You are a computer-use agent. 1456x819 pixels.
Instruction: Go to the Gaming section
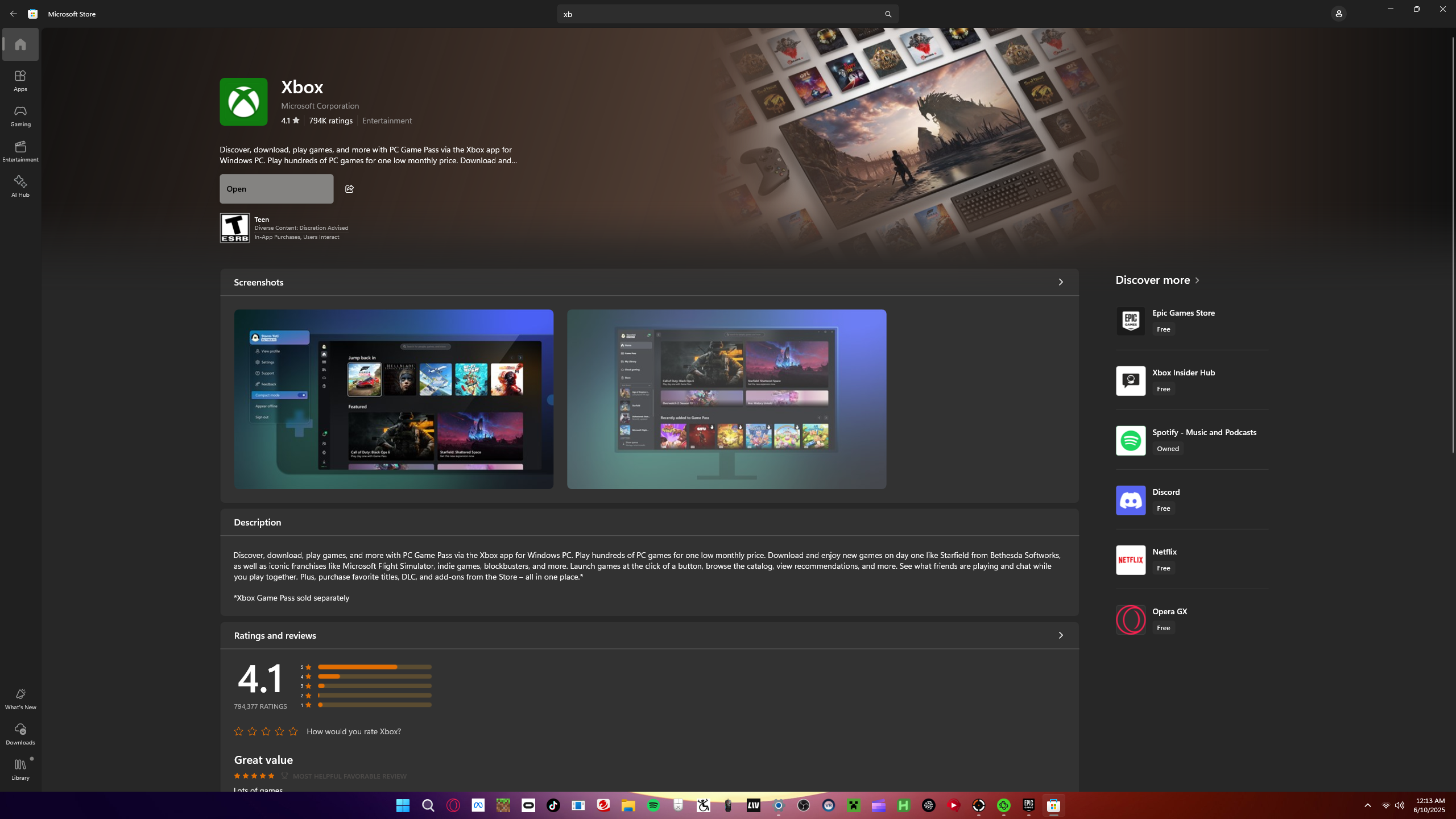tap(20, 116)
